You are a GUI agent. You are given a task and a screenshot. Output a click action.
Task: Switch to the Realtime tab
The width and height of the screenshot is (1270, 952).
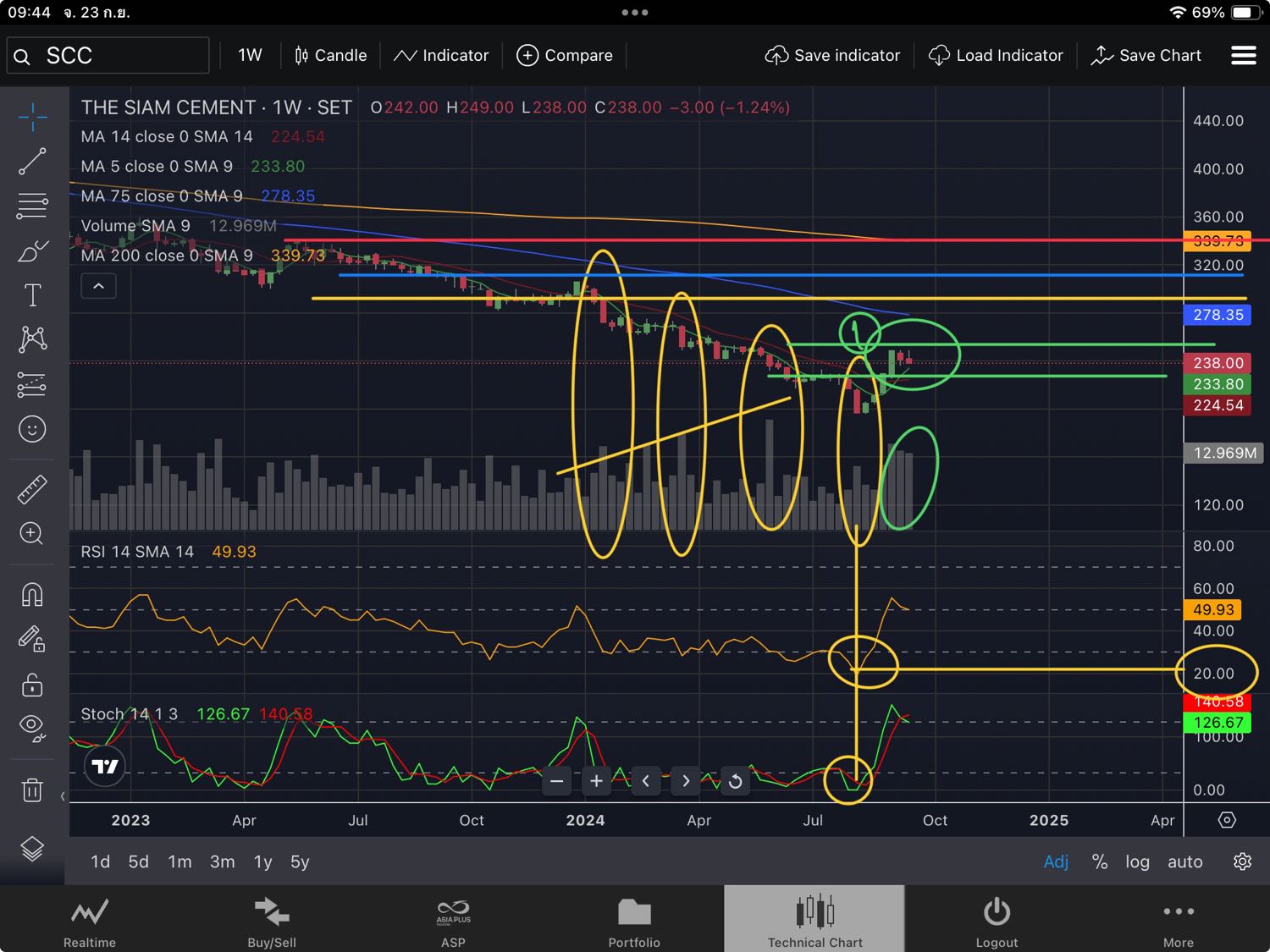click(x=90, y=921)
